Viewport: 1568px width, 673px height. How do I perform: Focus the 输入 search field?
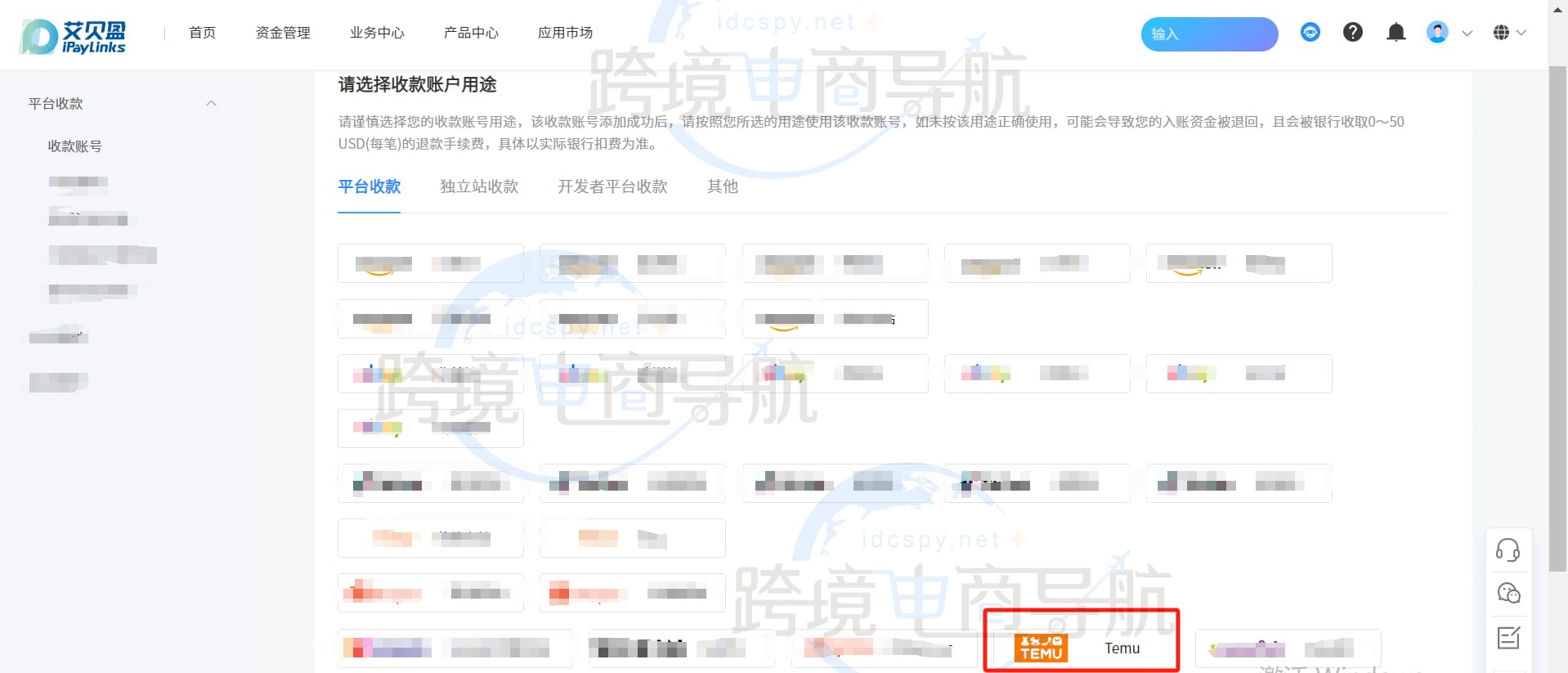[1209, 34]
